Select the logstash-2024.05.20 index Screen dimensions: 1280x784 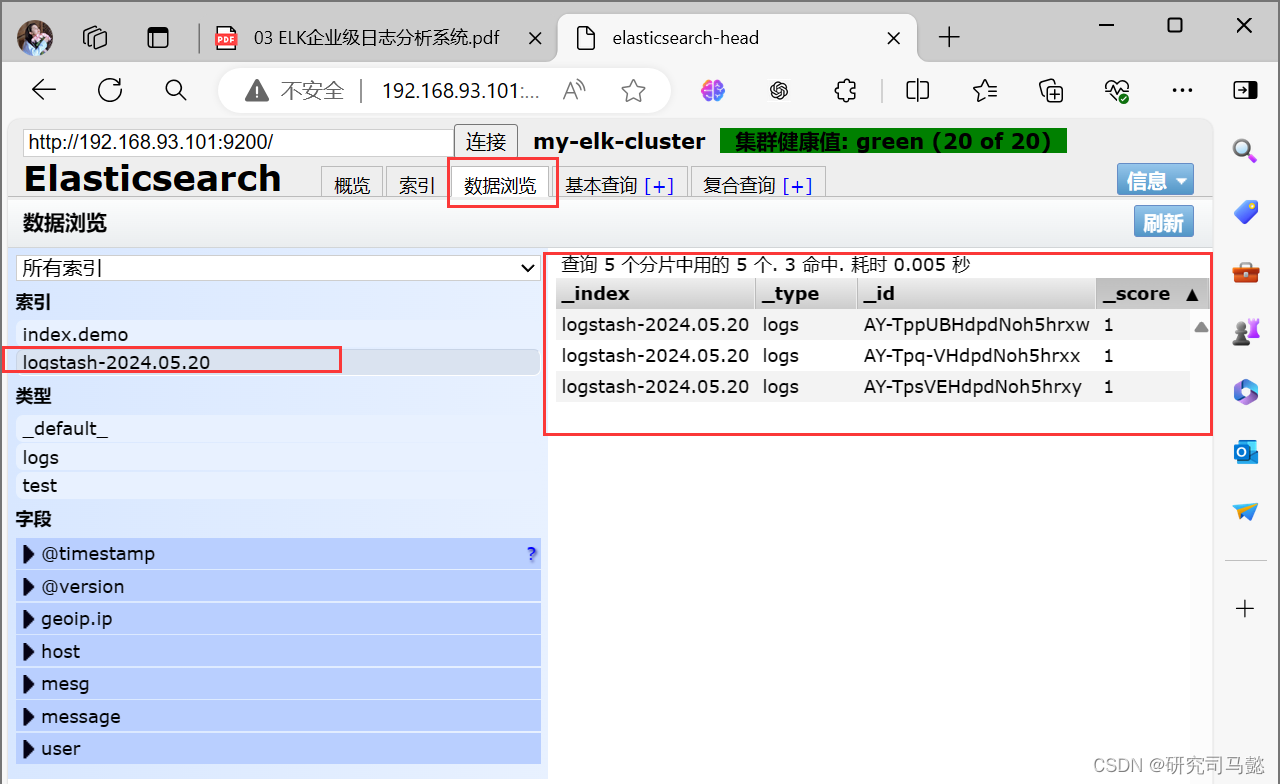(x=278, y=362)
